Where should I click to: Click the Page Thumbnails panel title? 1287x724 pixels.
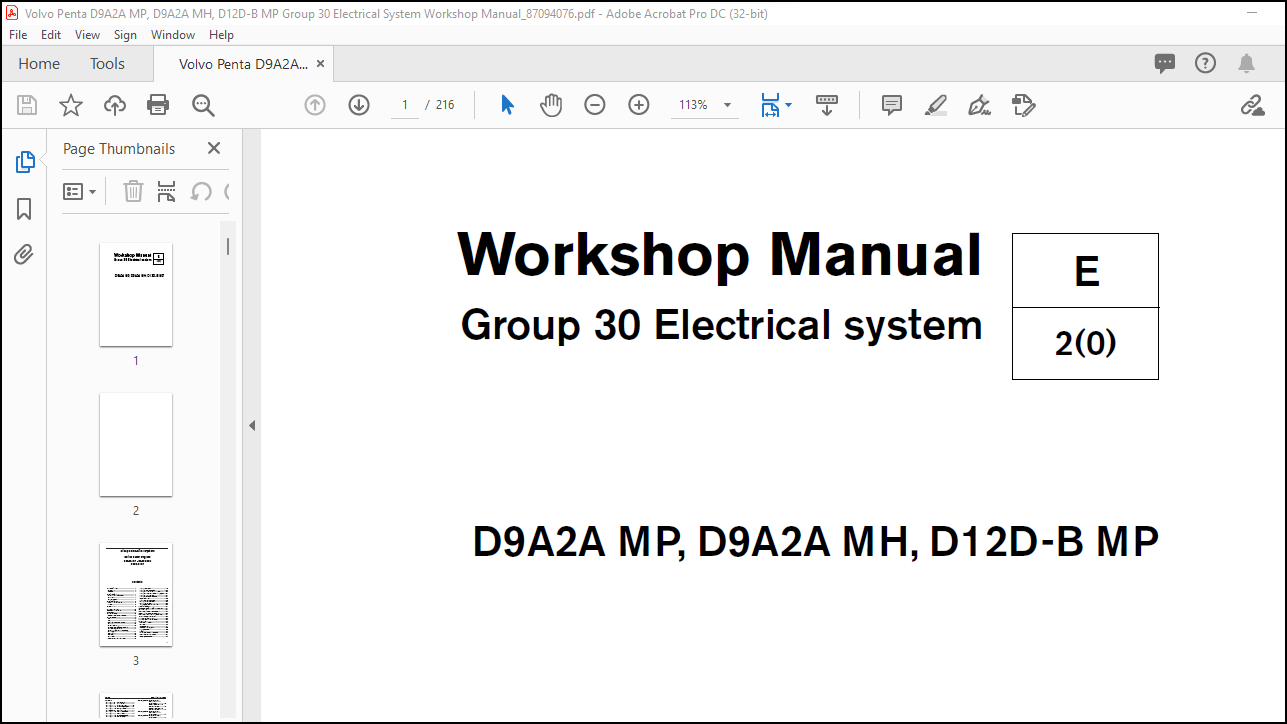click(x=119, y=148)
